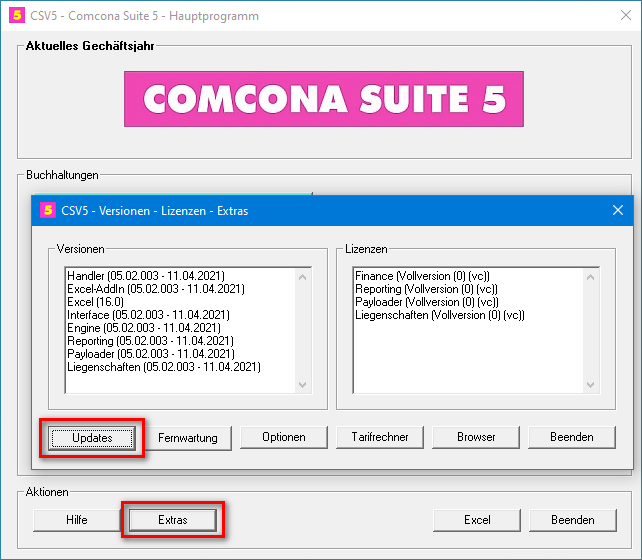The image size is (642, 560).
Task: Click Beenden in the Versionen dialog
Action: click(x=572, y=437)
